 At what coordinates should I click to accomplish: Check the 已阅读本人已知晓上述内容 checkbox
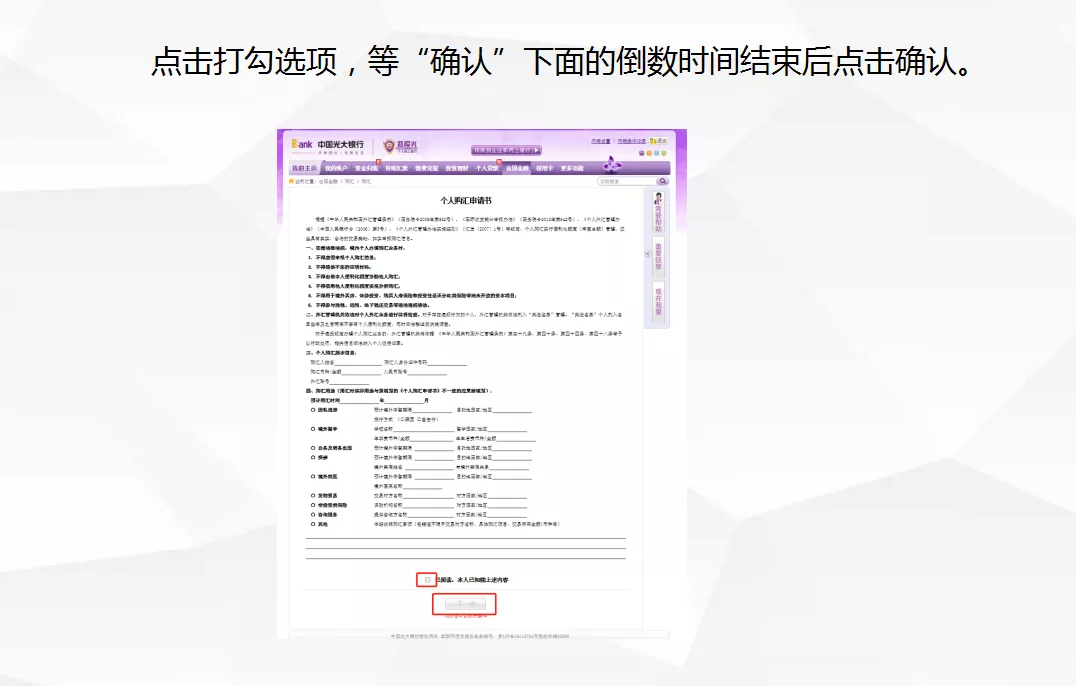pos(427,578)
